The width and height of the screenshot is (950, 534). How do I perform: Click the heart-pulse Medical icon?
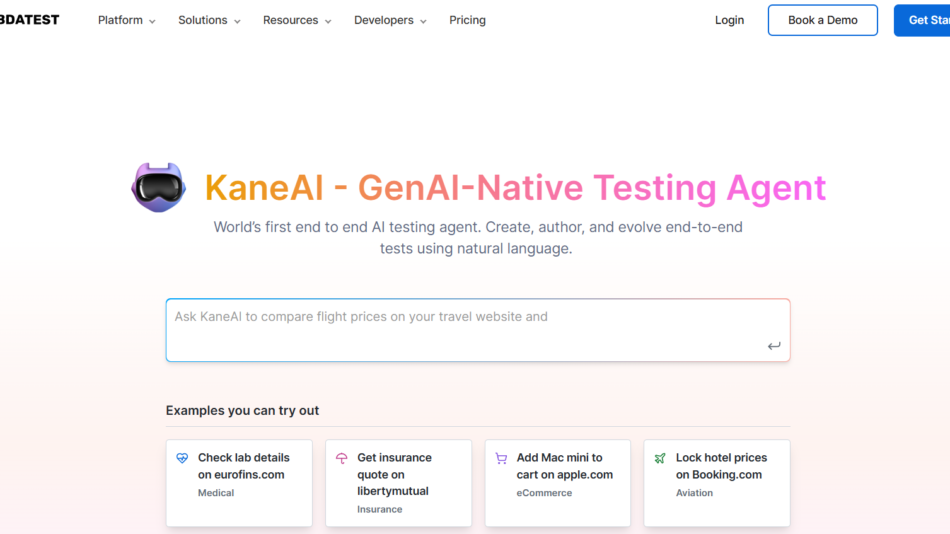coord(182,458)
